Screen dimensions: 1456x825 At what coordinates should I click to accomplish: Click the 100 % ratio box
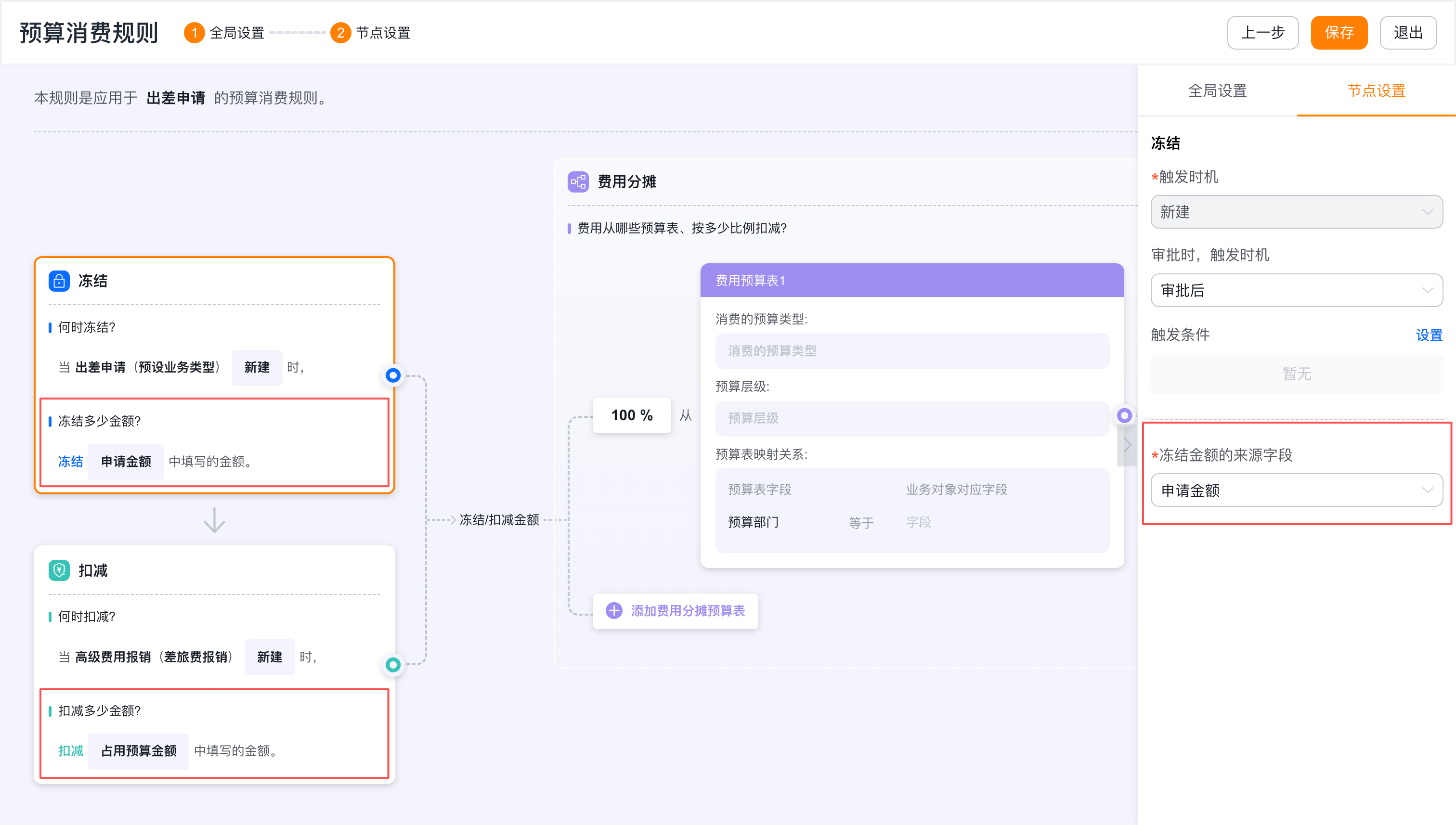631,415
